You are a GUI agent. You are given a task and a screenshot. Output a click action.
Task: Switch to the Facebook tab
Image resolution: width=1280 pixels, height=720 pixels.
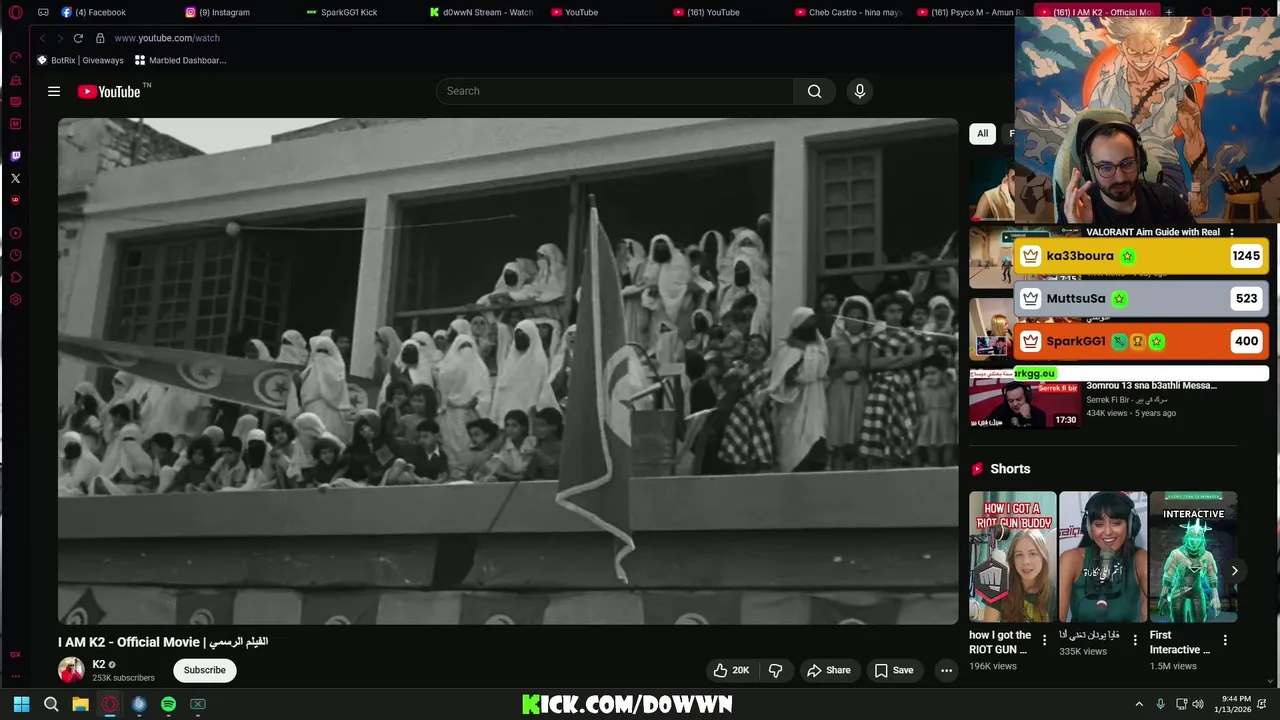point(94,12)
